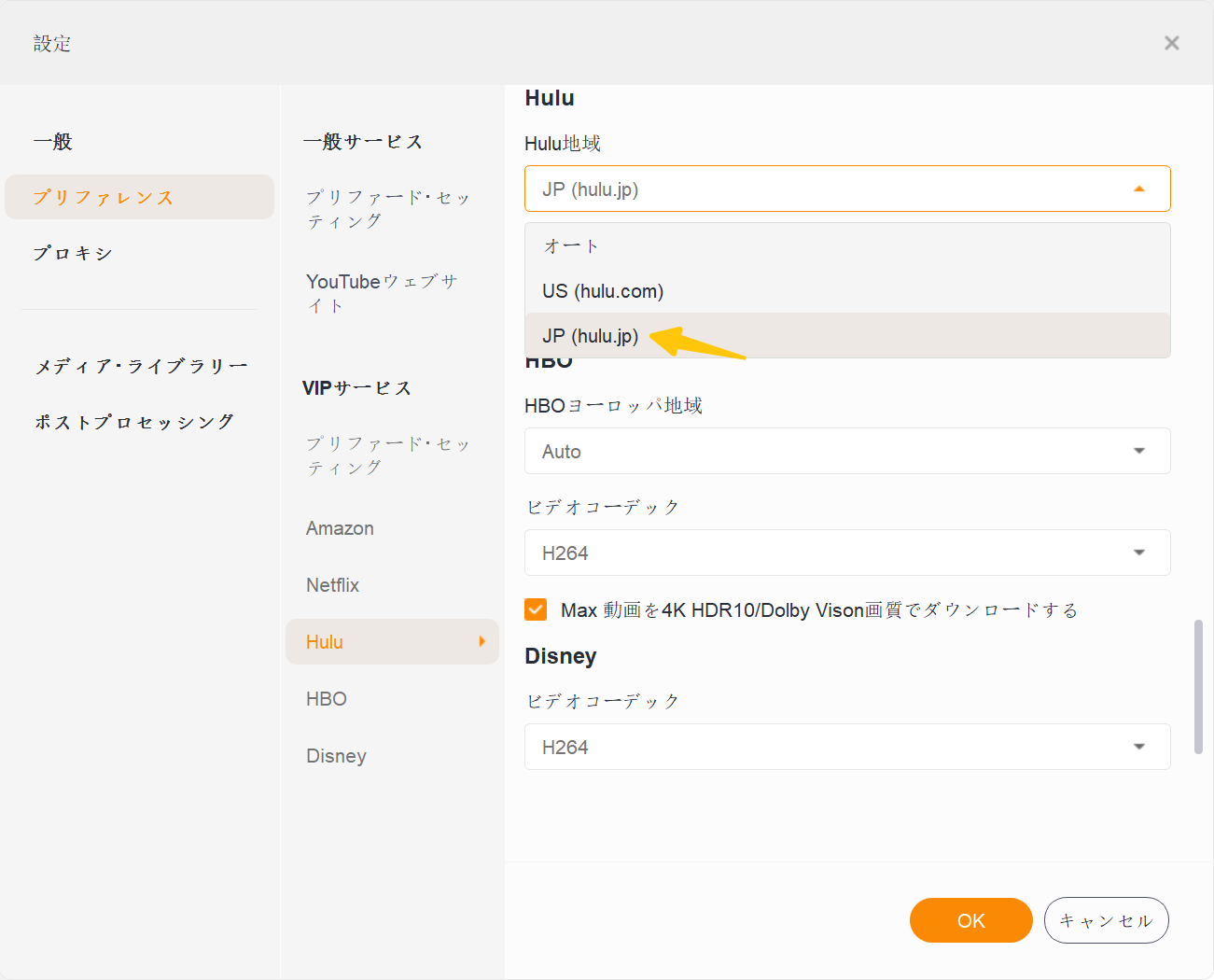Open メディア・ライブラリー section
This screenshot has height=980, width=1214.
click(142, 366)
